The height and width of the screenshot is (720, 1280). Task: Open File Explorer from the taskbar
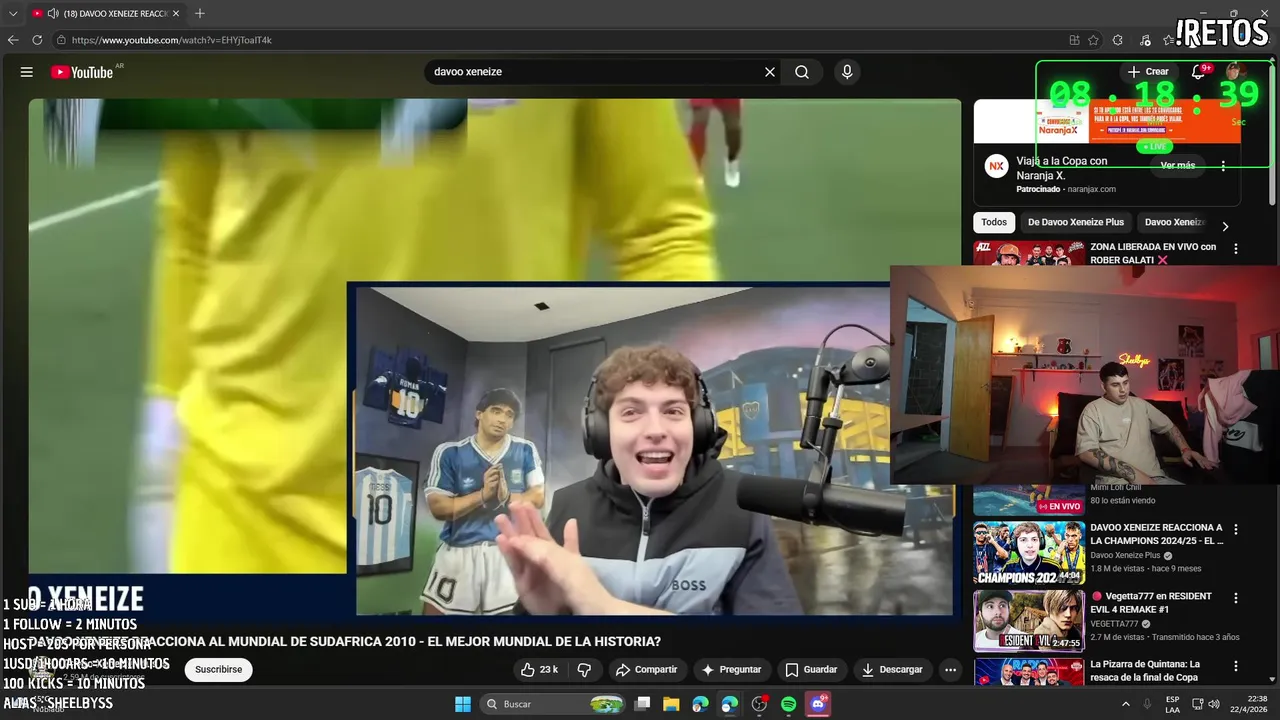click(671, 704)
